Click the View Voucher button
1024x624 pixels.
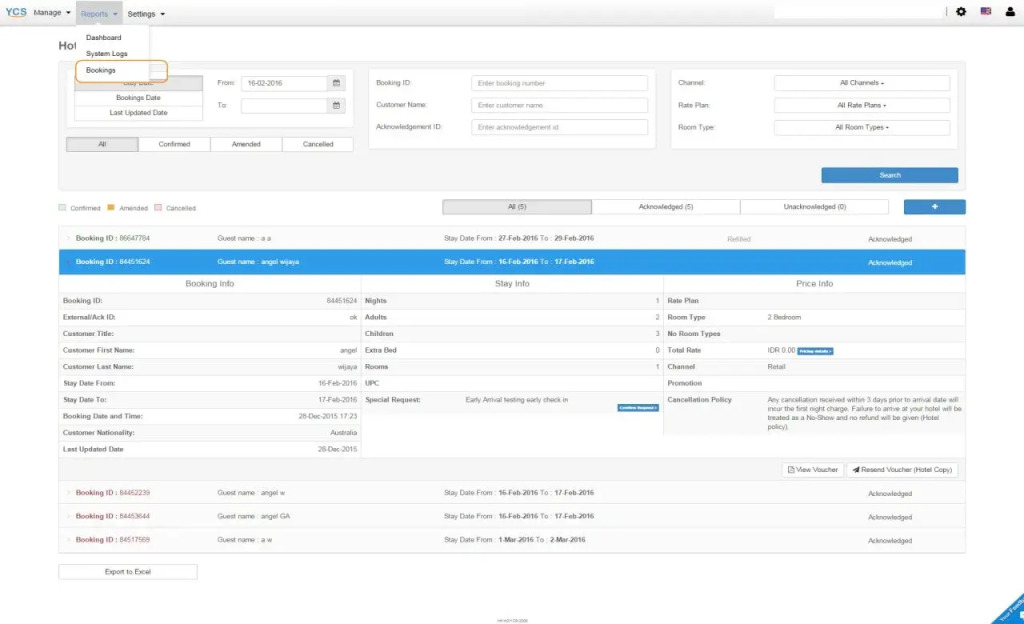[812, 469]
